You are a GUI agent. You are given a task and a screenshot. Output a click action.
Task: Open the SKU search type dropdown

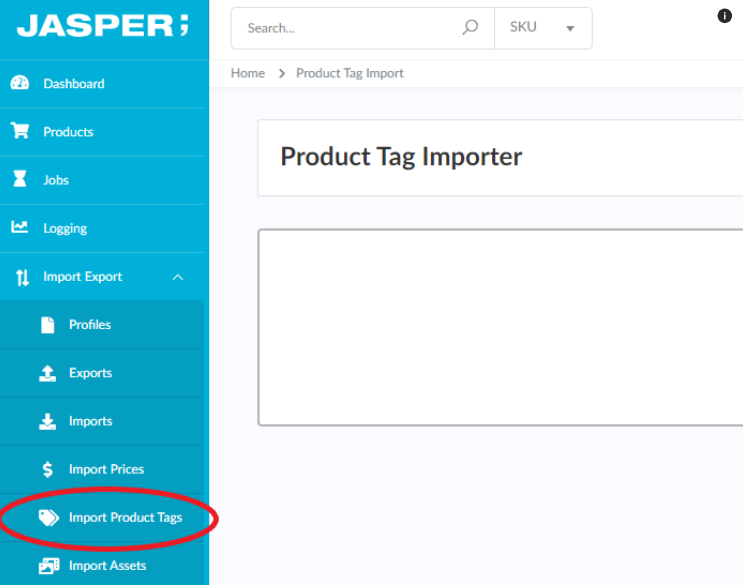tap(543, 28)
